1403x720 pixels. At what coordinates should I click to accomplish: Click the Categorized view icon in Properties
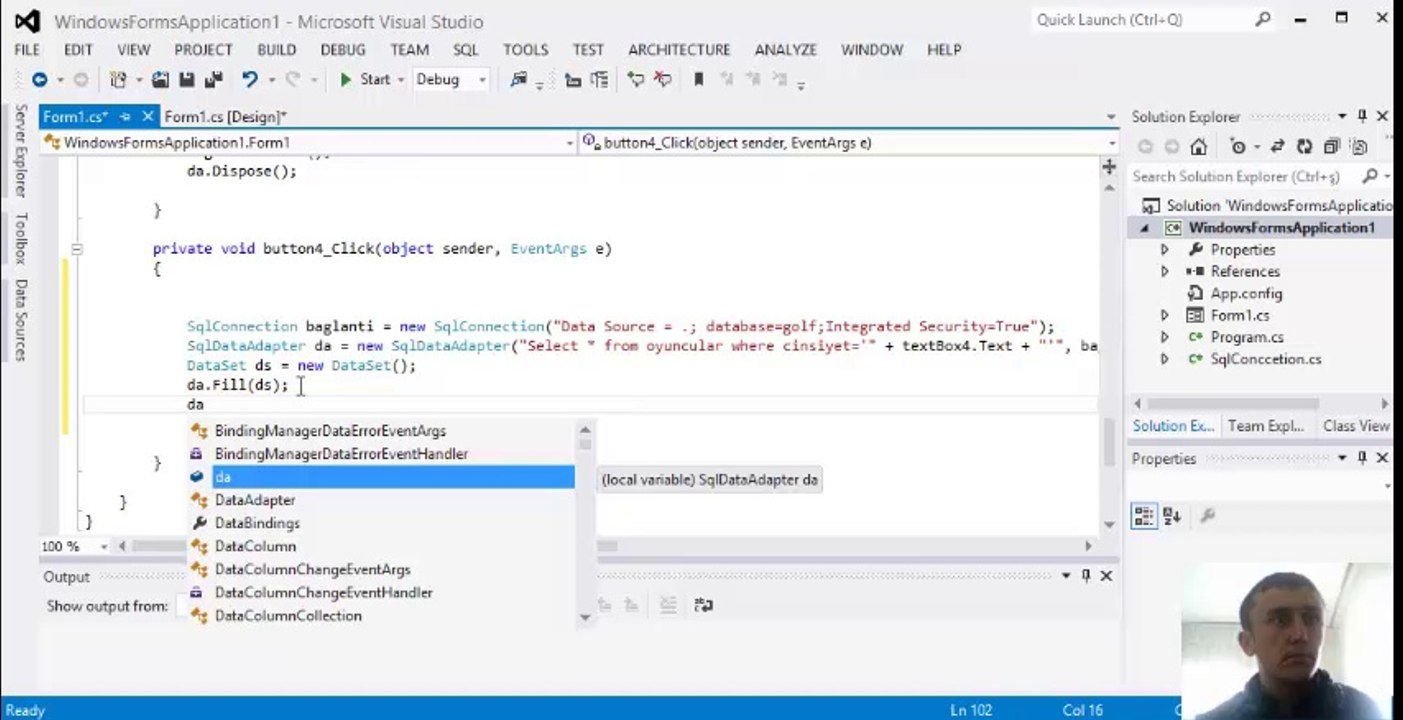tap(1144, 516)
